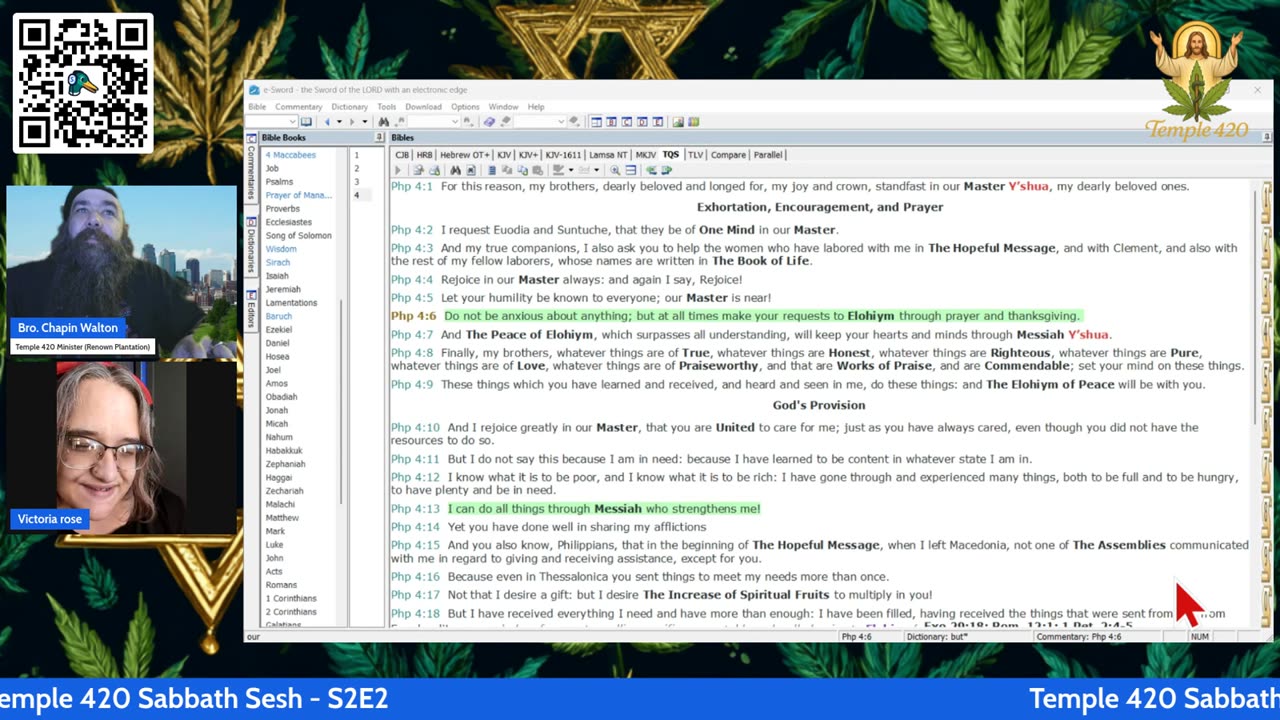Image resolution: width=1280 pixels, height=720 pixels.
Task: Click the pin icon on Bible Books panel
Action: coord(379,138)
